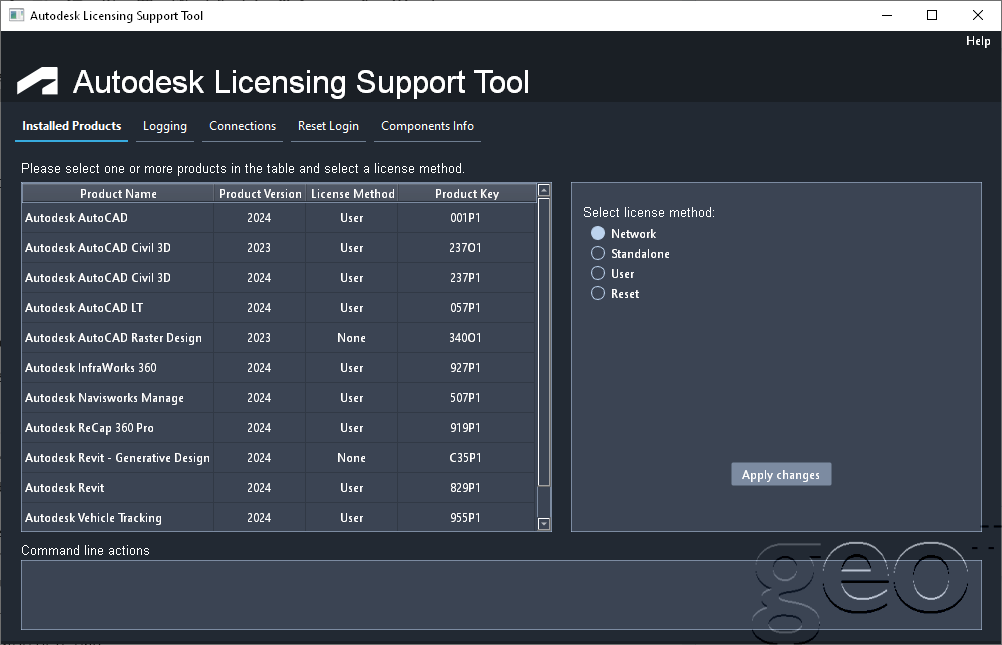The image size is (1002, 645).
Task: Click product key 507P1 cell
Action: coord(465,398)
